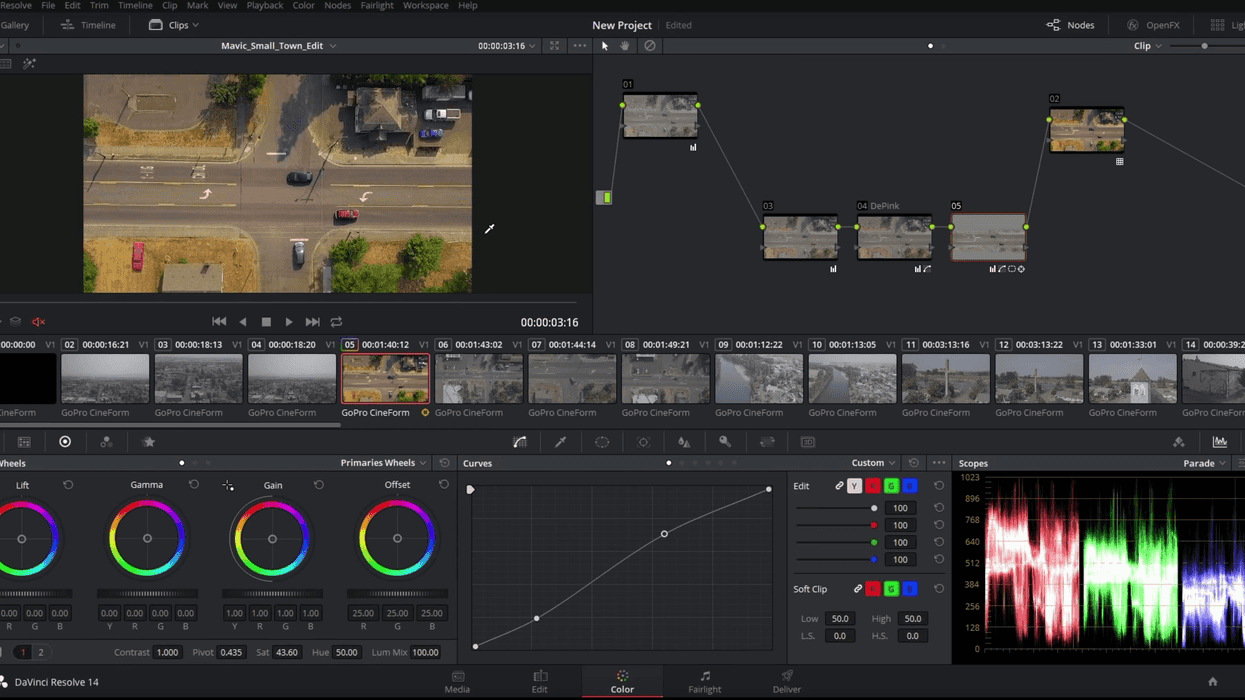Toggle the blue Edit curve channel
Image resolution: width=1245 pixels, height=700 pixels.
coord(909,486)
